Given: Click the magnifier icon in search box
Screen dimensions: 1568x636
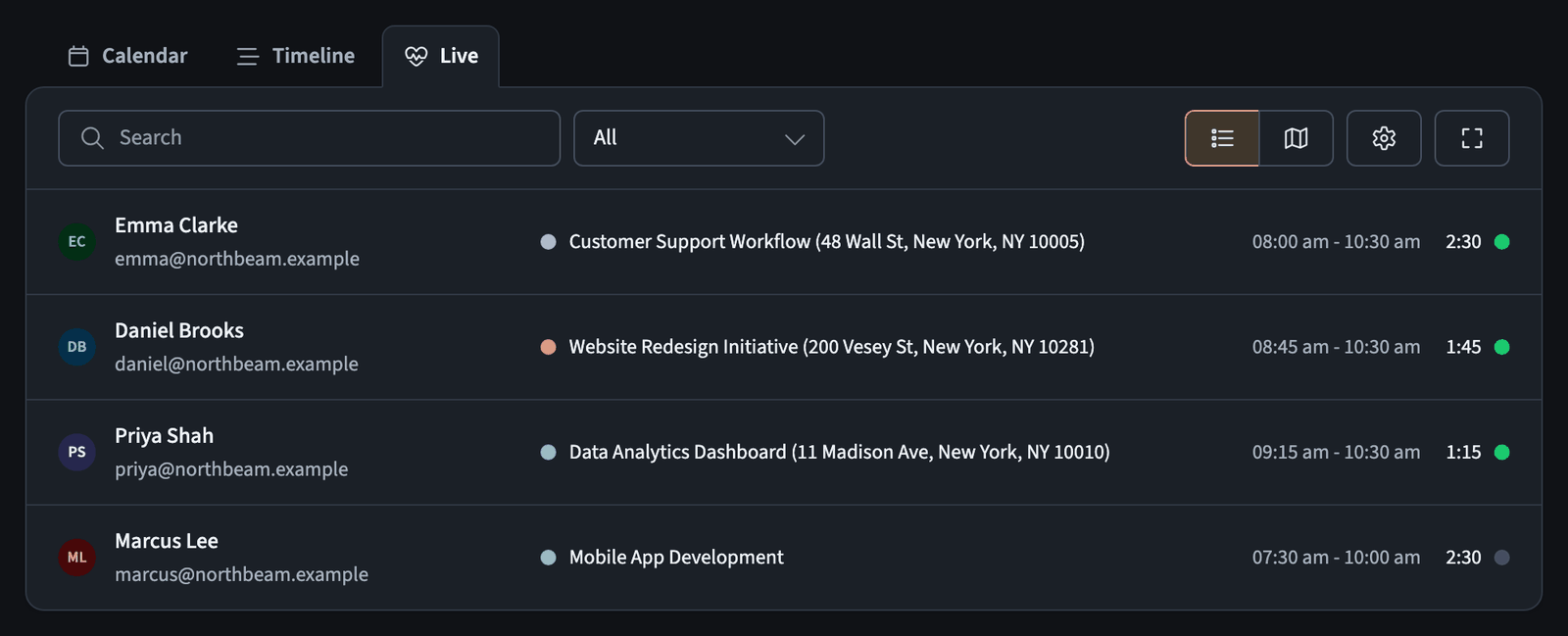Looking at the screenshot, I should pos(92,138).
